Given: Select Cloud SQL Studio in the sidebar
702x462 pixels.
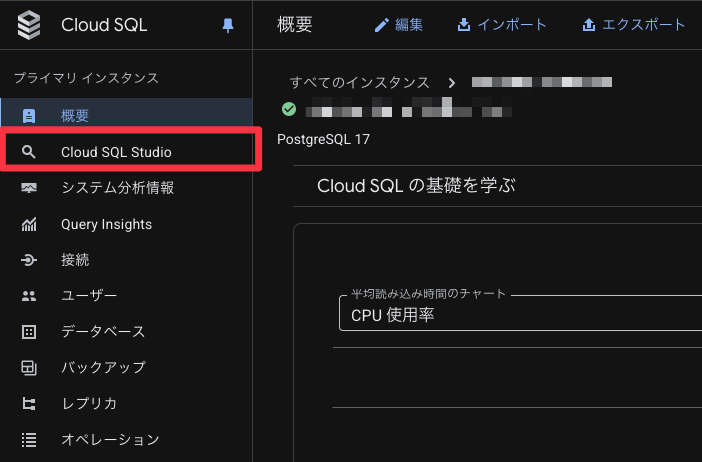Looking at the screenshot, I should tap(116, 152).
